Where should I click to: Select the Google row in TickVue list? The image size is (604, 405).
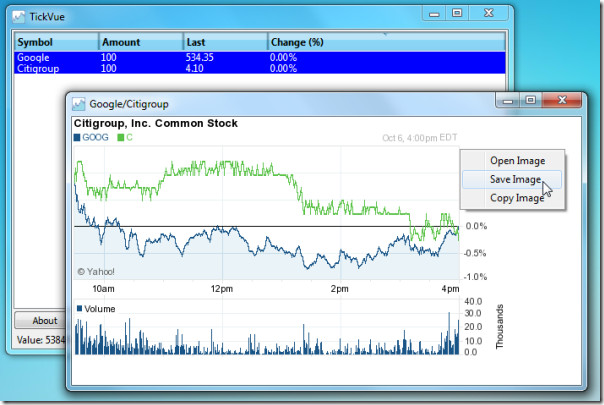tap(260, 57)
